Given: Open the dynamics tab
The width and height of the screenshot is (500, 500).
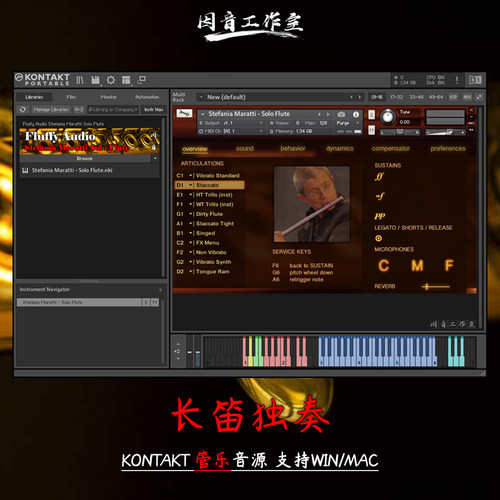Looking at the screenshot, I should [340, 149].
